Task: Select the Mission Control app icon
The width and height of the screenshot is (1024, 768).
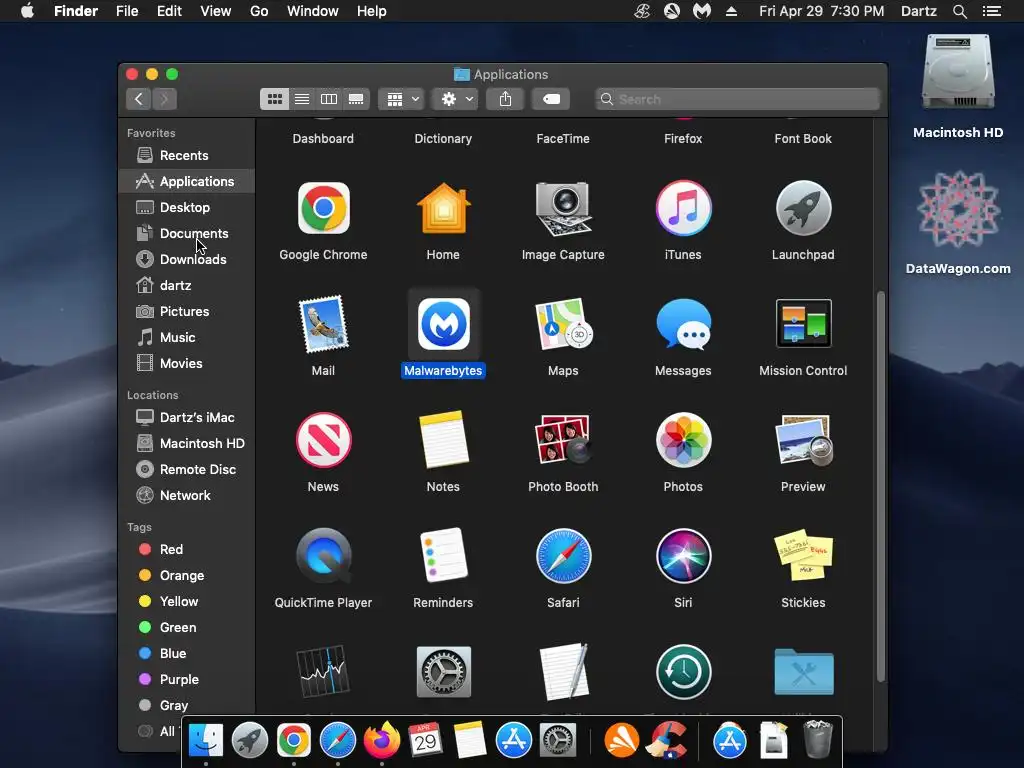Action: (x=803, y=324)
